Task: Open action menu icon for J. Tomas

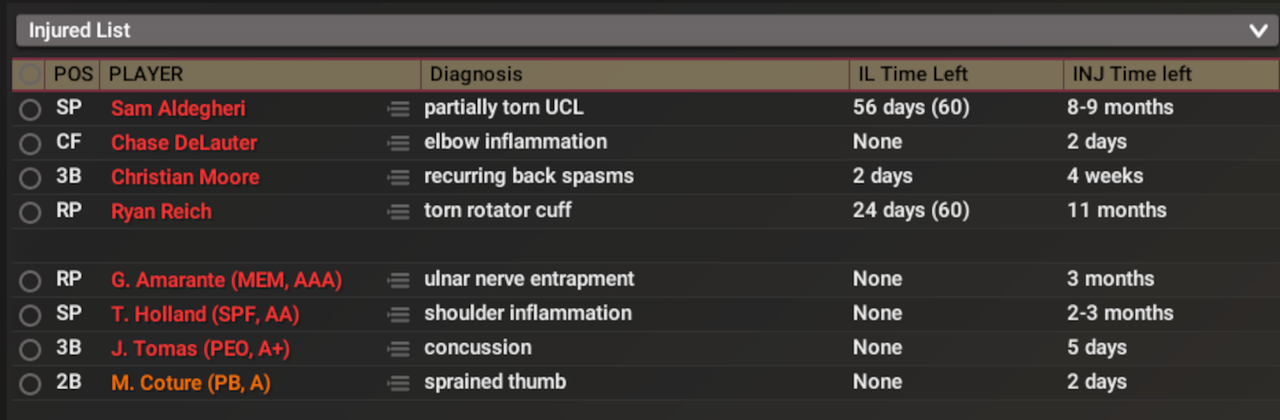Action: [x=398, y=348]
